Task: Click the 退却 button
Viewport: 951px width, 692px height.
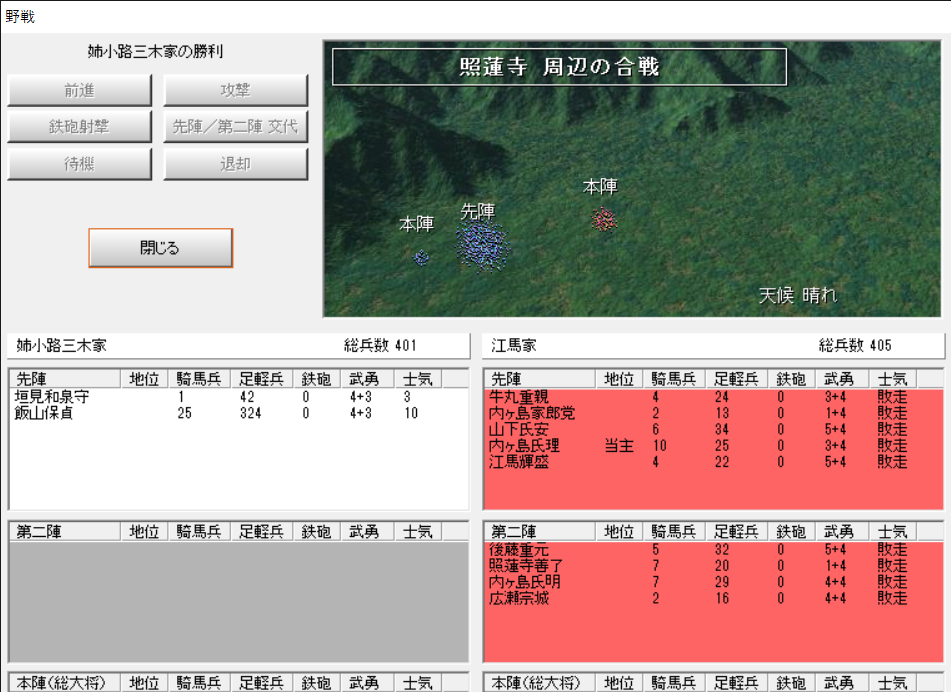Action: 236,164
